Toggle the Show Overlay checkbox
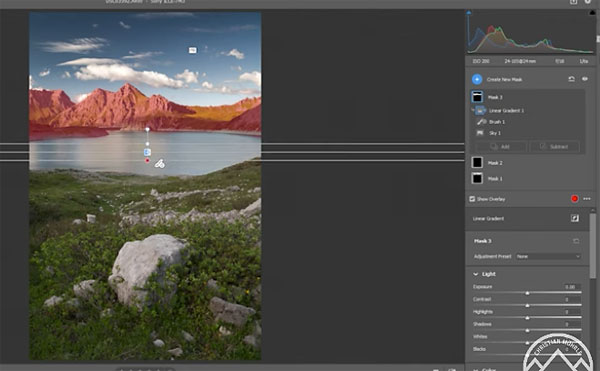The image size is (600, 371). (x=472, y=199)
